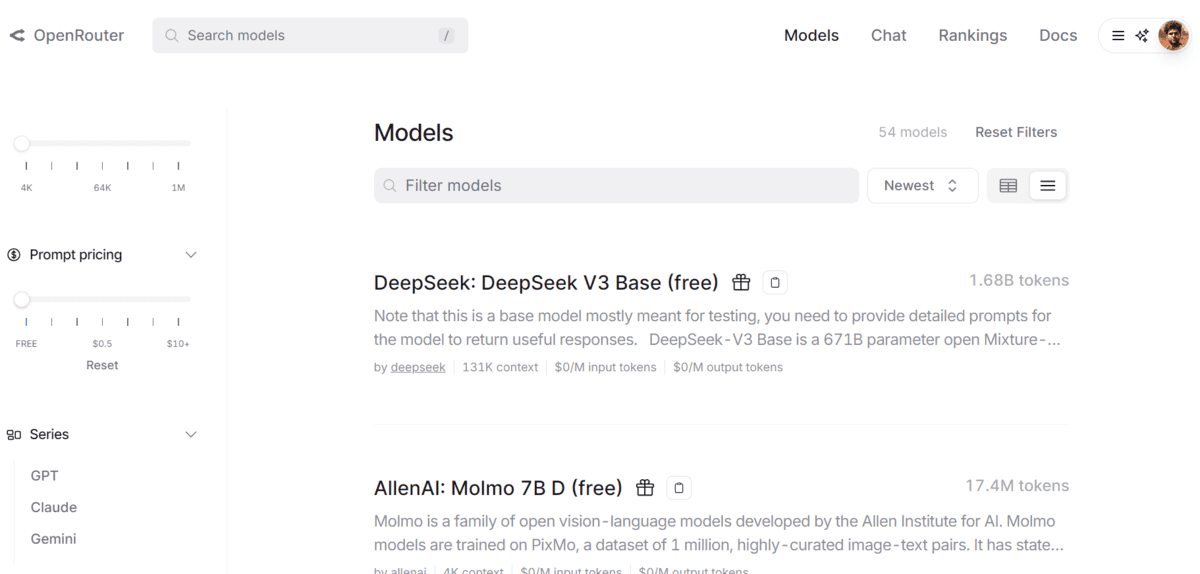1200x574 pixels.
Task: Click the prompt pricing slider handle
Action: pyautogui.click(x=21, y=299)
